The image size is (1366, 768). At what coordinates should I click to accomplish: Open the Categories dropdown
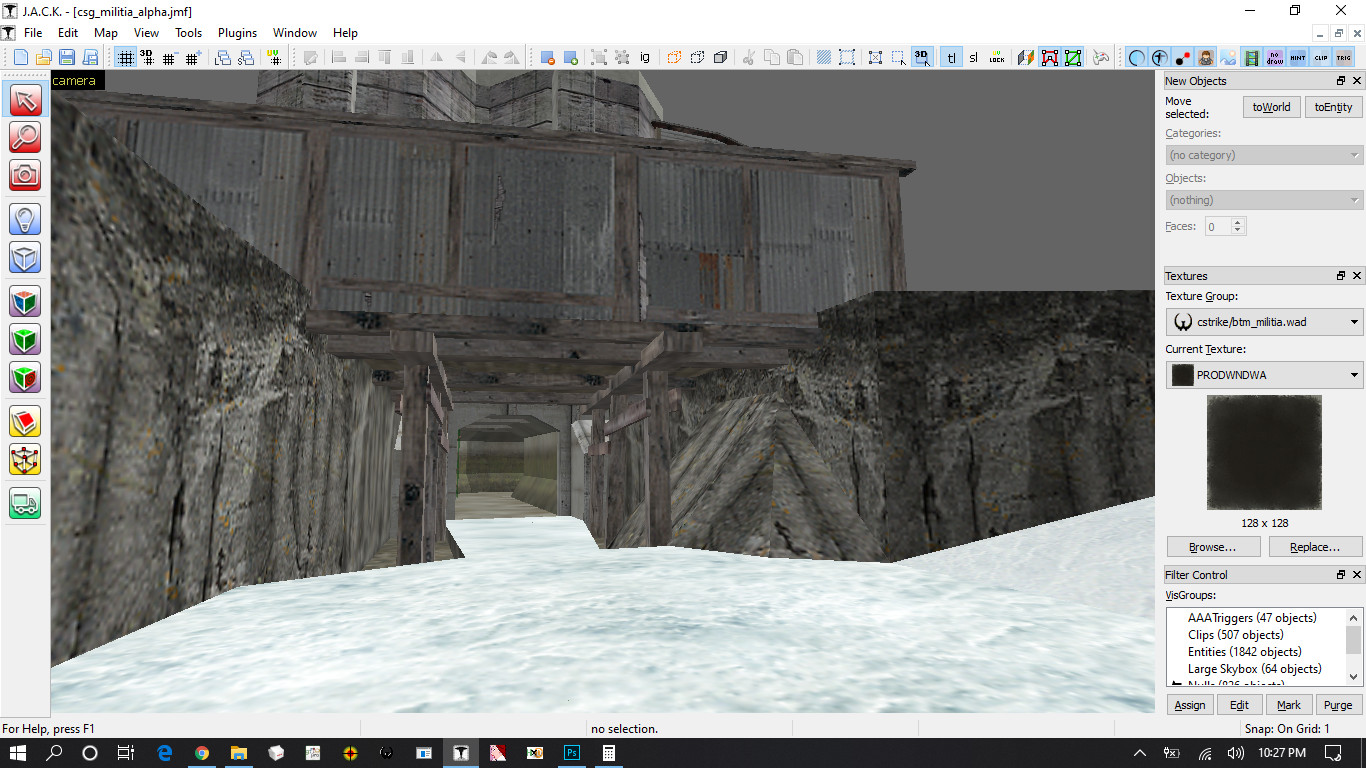tap(1264, 155)
